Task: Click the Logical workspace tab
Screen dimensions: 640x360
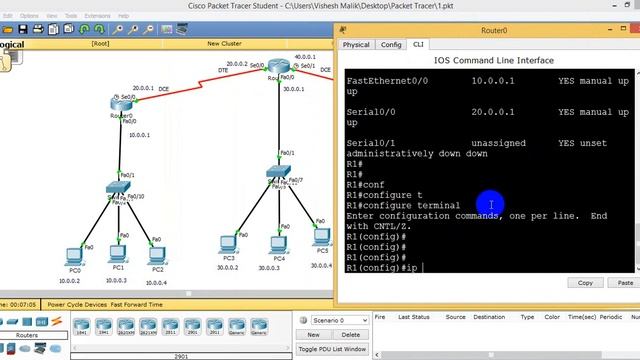Action: coord(12,44)
